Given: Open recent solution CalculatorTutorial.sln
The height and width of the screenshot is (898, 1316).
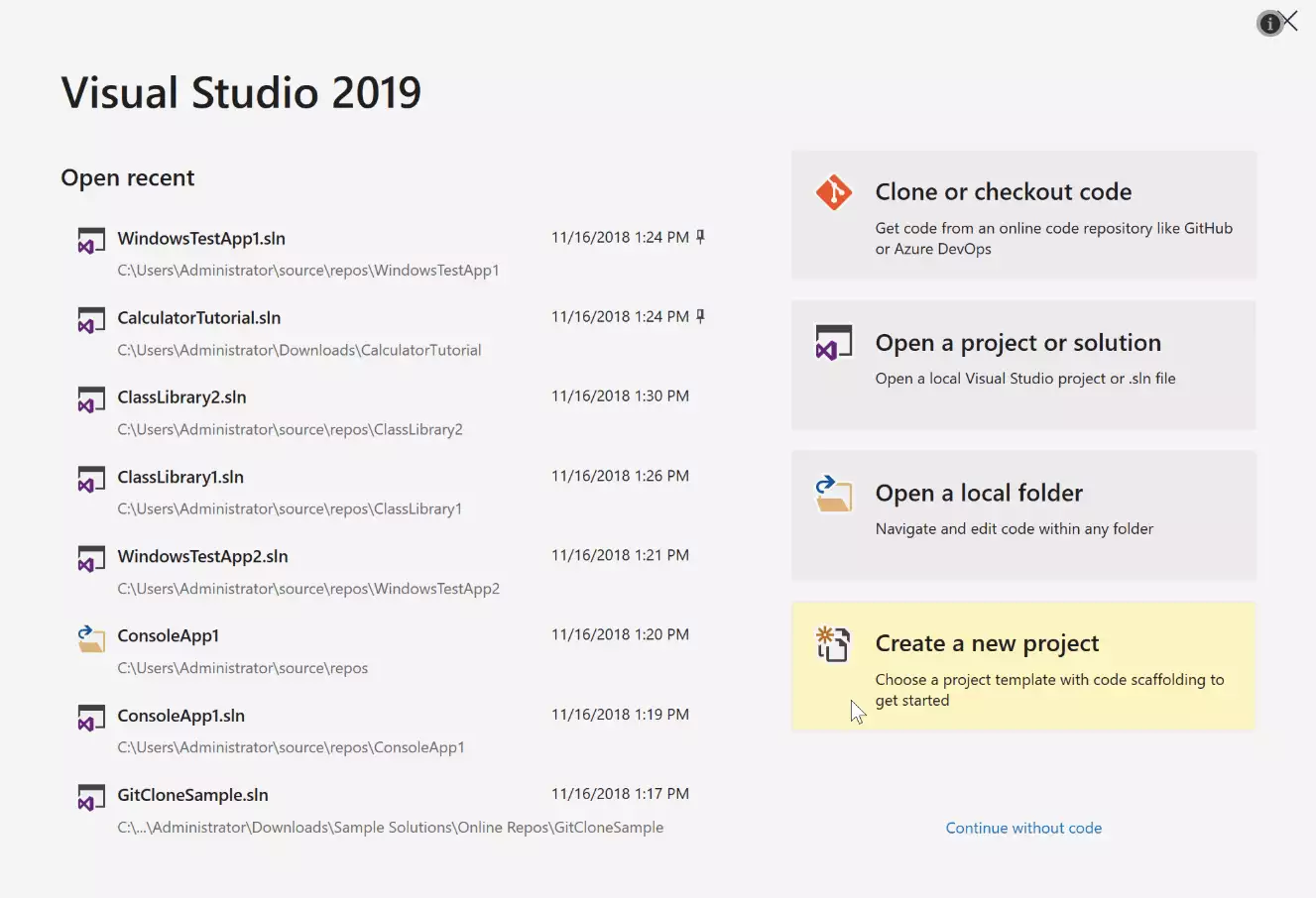Looking at the screenshot, I should pos(199,317).
